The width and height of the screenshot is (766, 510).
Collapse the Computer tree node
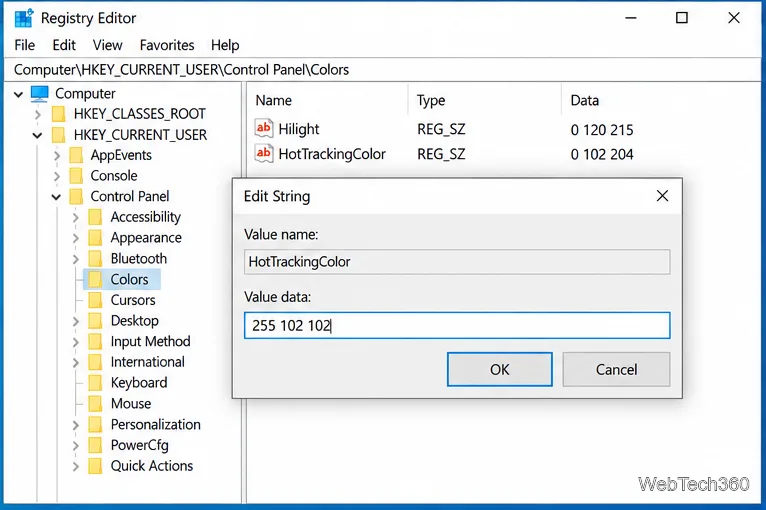point(19,94)
